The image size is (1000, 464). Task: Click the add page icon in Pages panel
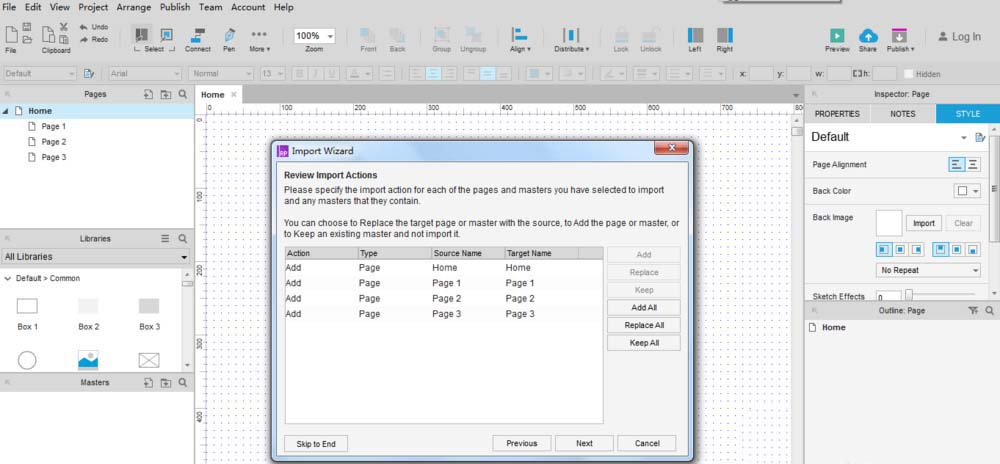[x=149, y=94]
